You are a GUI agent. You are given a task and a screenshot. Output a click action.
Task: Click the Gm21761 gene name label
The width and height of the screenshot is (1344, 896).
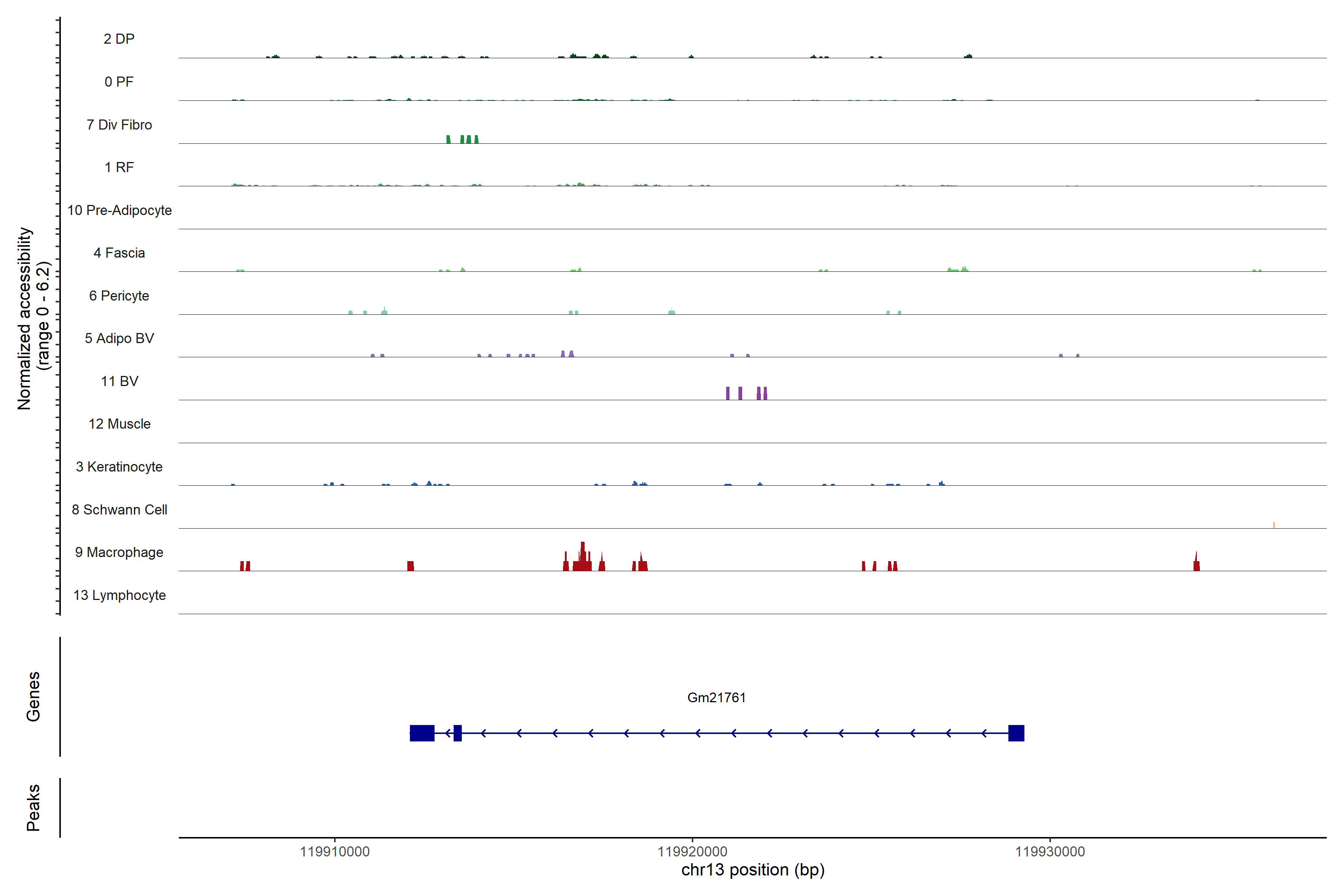[716, 697]
